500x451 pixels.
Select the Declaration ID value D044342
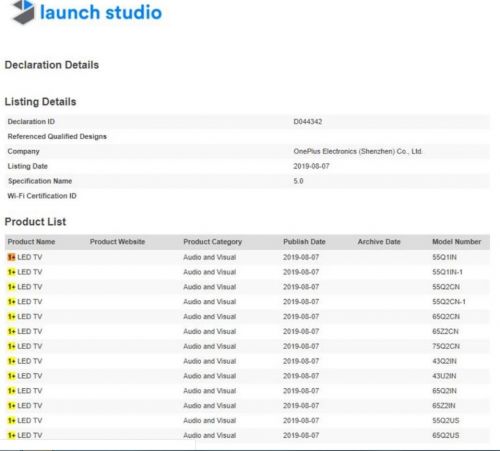(x=308, y=122)
